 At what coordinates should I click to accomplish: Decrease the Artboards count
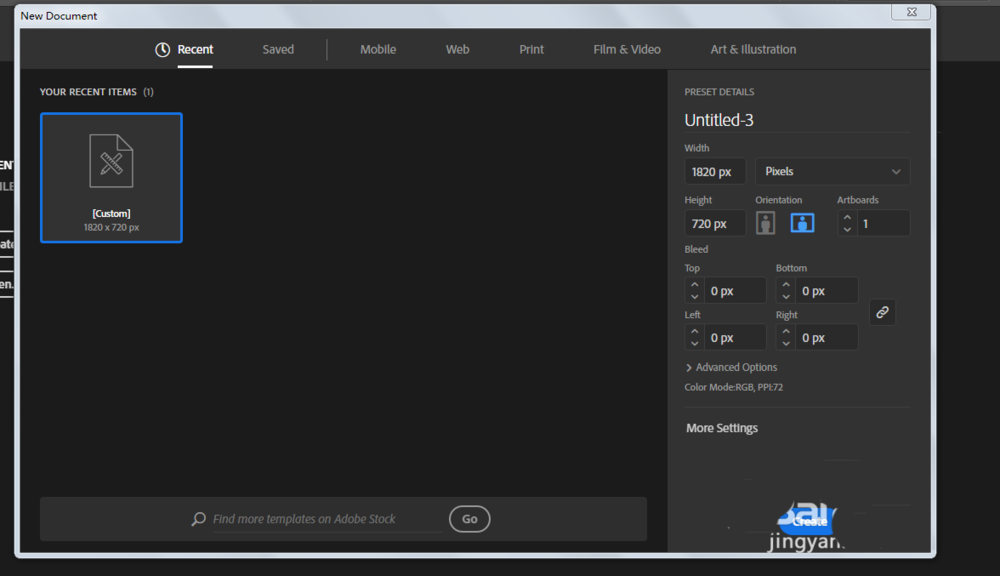click(847, 229)
